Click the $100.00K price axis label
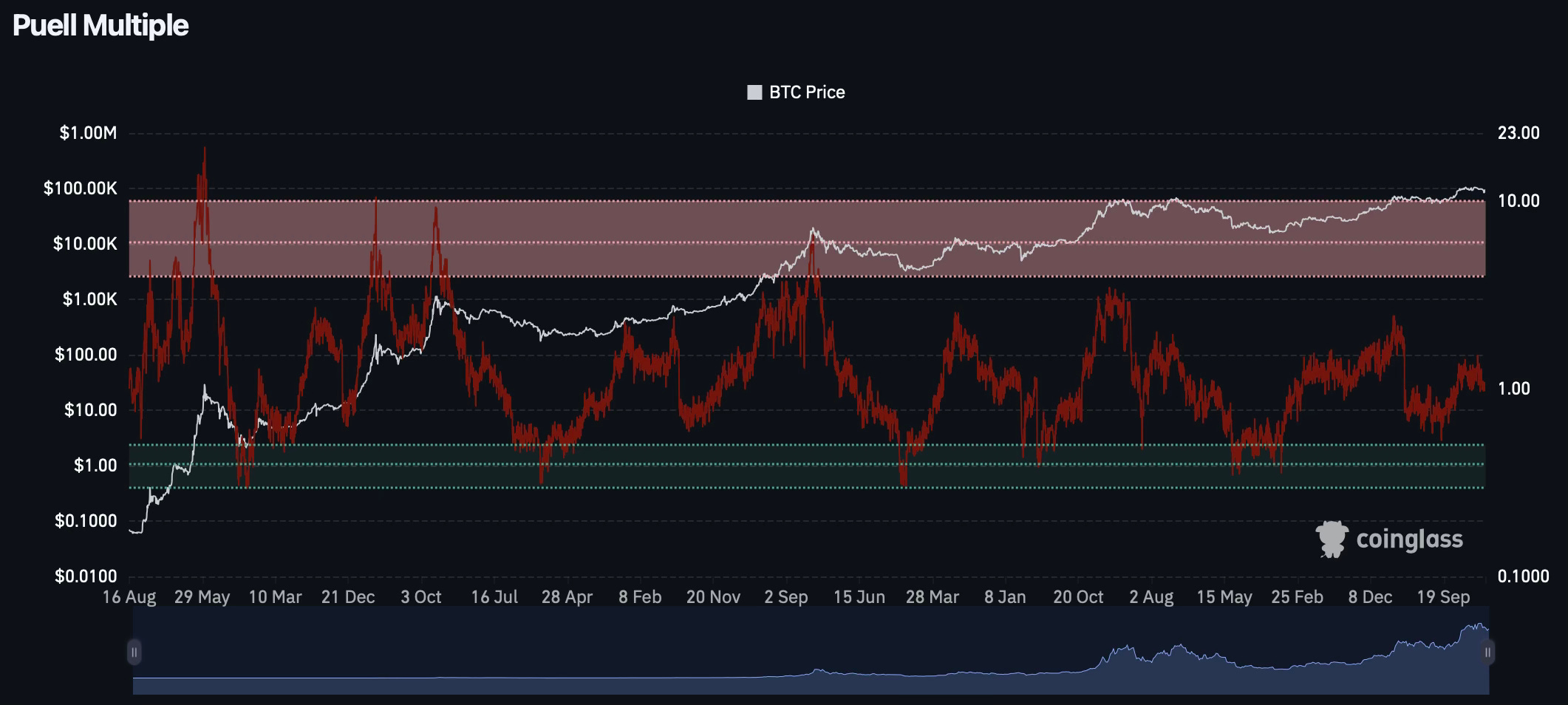 (81, 188)
